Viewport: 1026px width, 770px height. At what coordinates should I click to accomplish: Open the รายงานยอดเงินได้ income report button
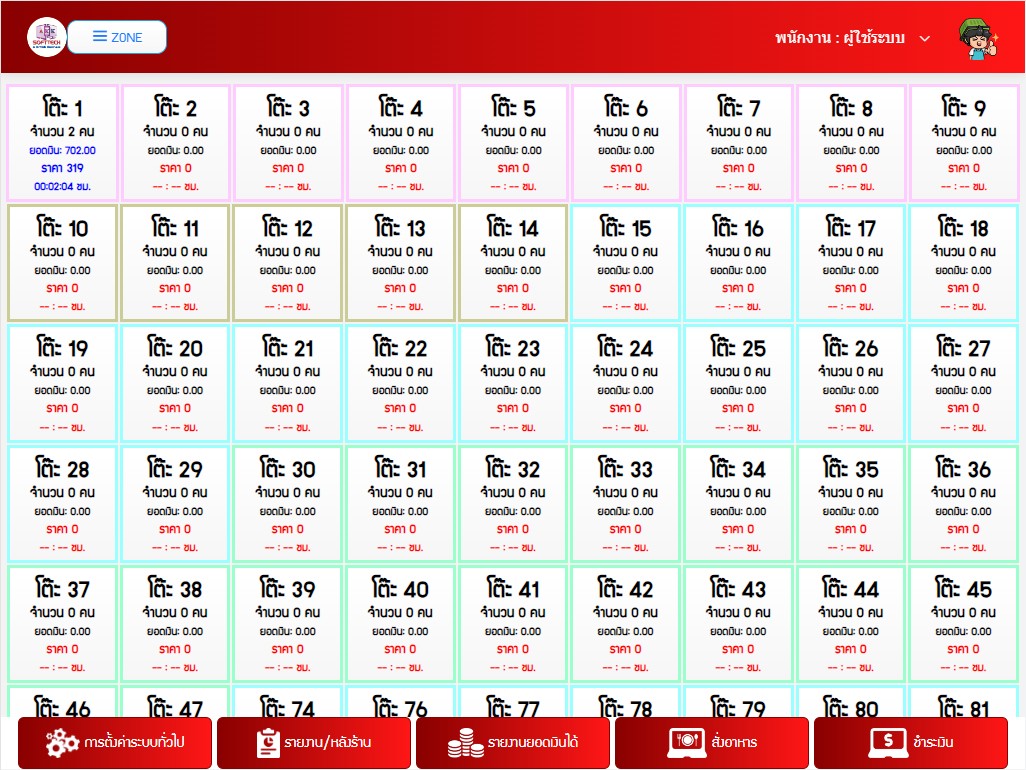click(x=512, y=743)
